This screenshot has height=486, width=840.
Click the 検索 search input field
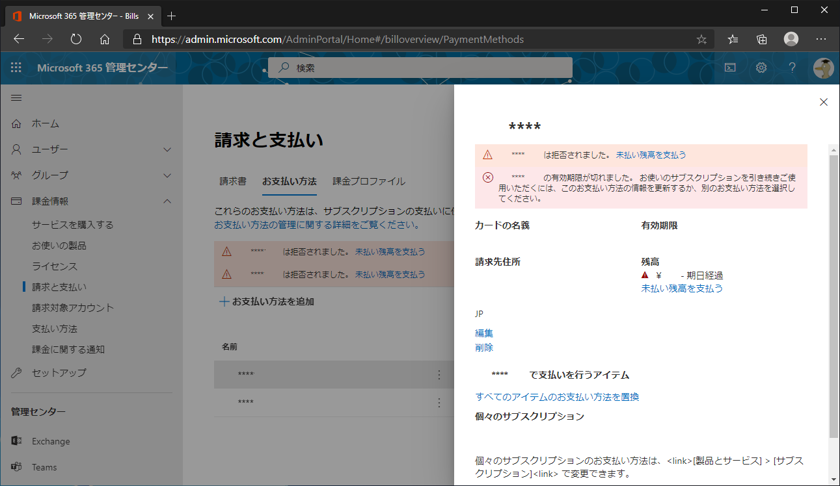click(x=420, y=68)
